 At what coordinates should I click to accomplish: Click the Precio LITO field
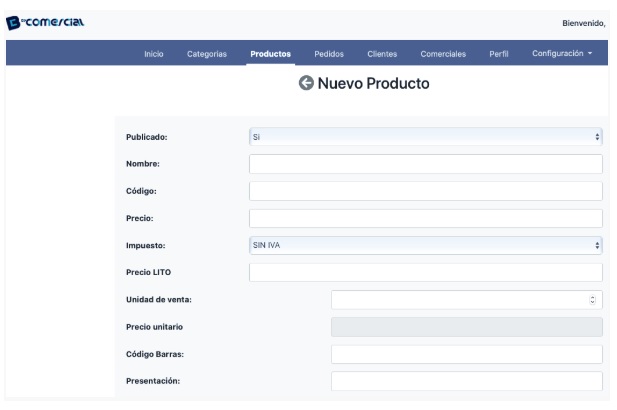pos(426,272)
